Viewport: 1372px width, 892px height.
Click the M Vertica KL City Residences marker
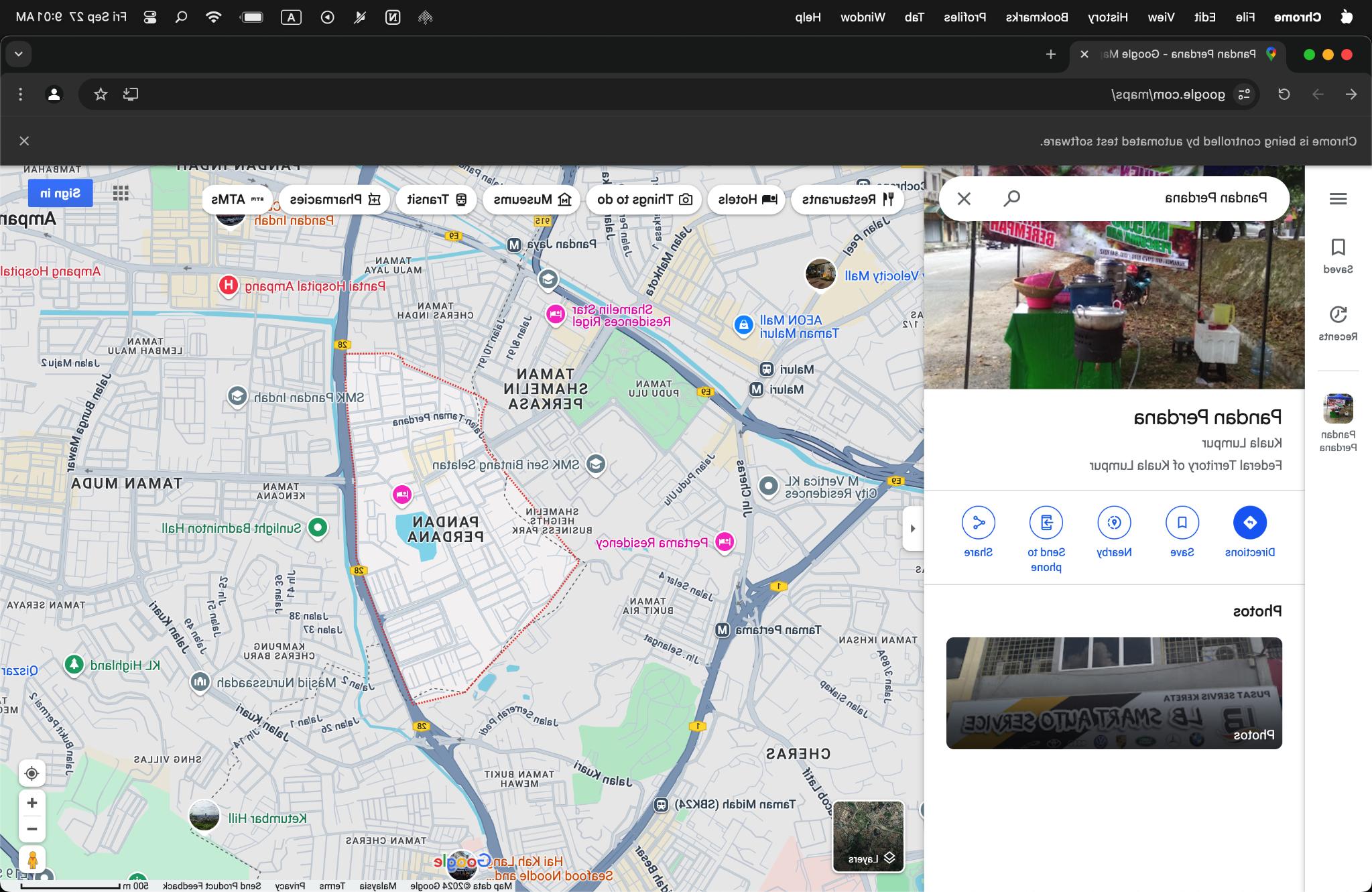point(769,486)
